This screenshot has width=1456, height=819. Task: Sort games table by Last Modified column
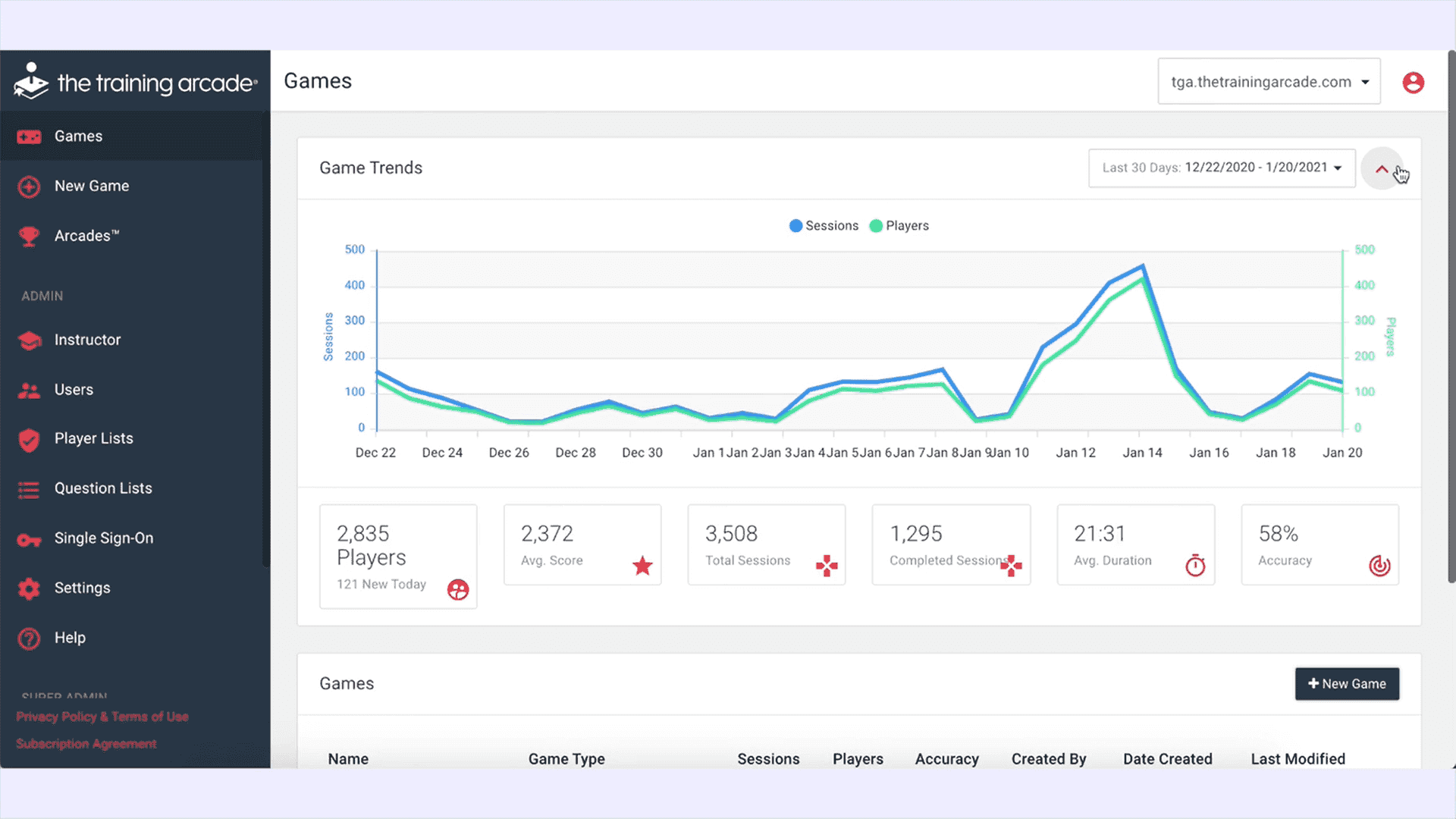(x=1298, y=759)
